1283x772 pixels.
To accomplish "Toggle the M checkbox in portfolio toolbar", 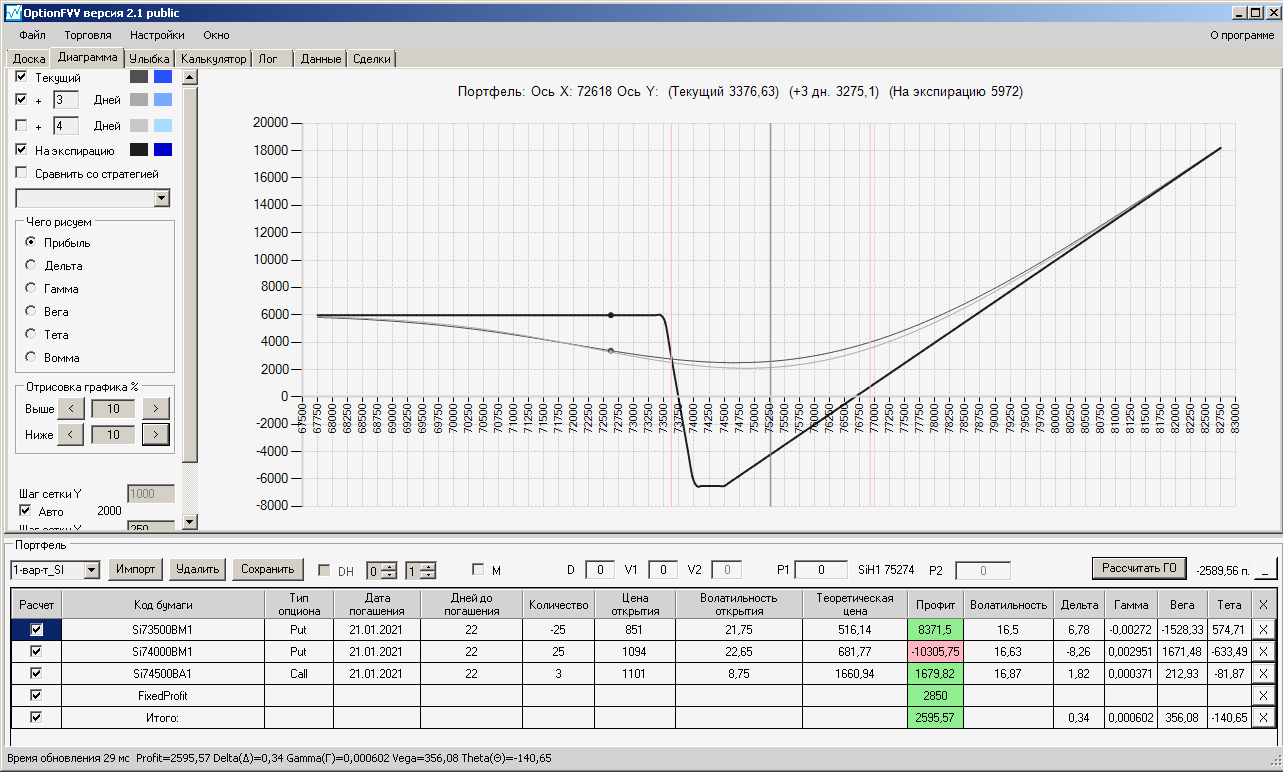I will [478, 570].
